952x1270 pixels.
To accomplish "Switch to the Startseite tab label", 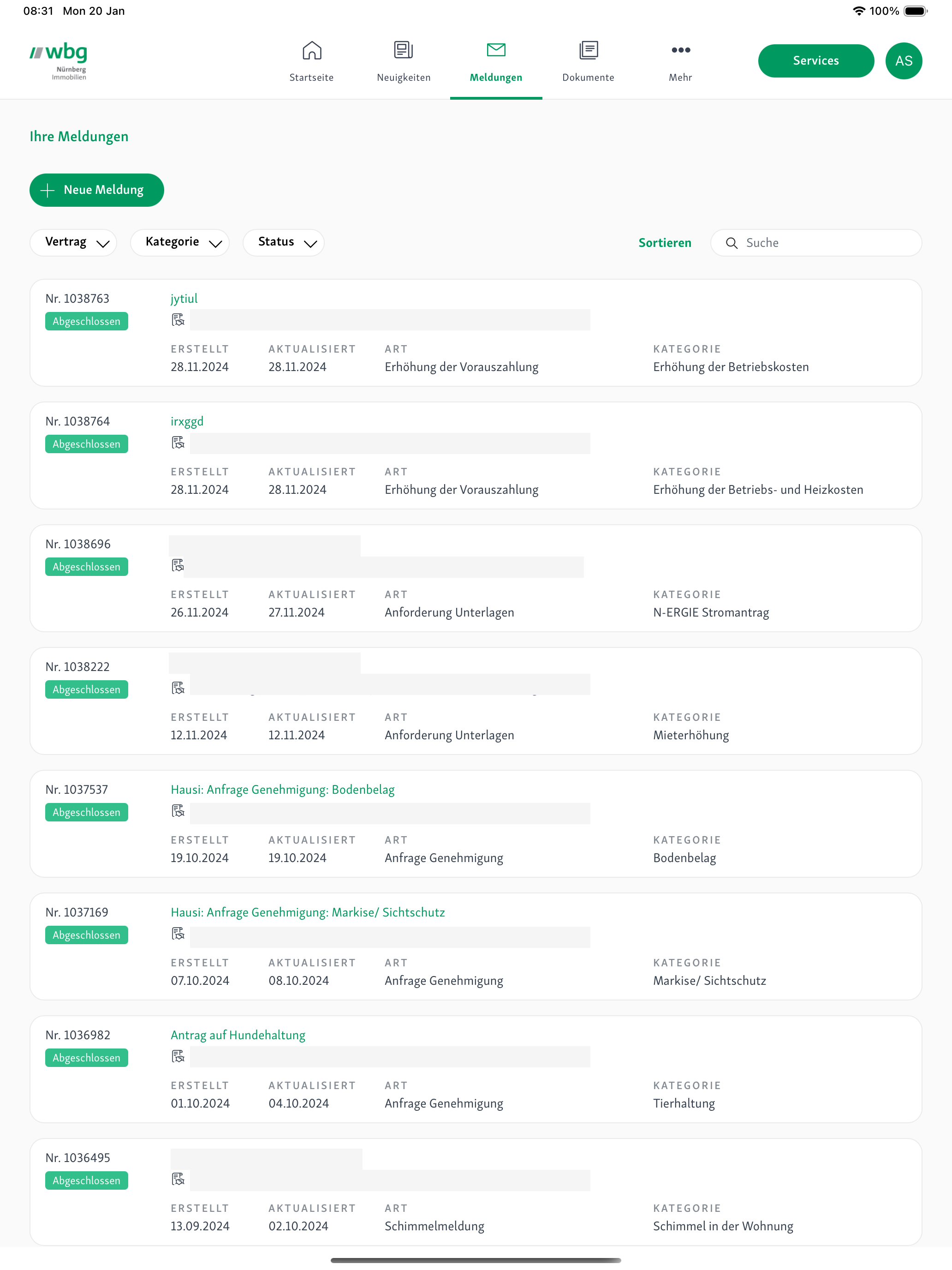I will 312,78.
